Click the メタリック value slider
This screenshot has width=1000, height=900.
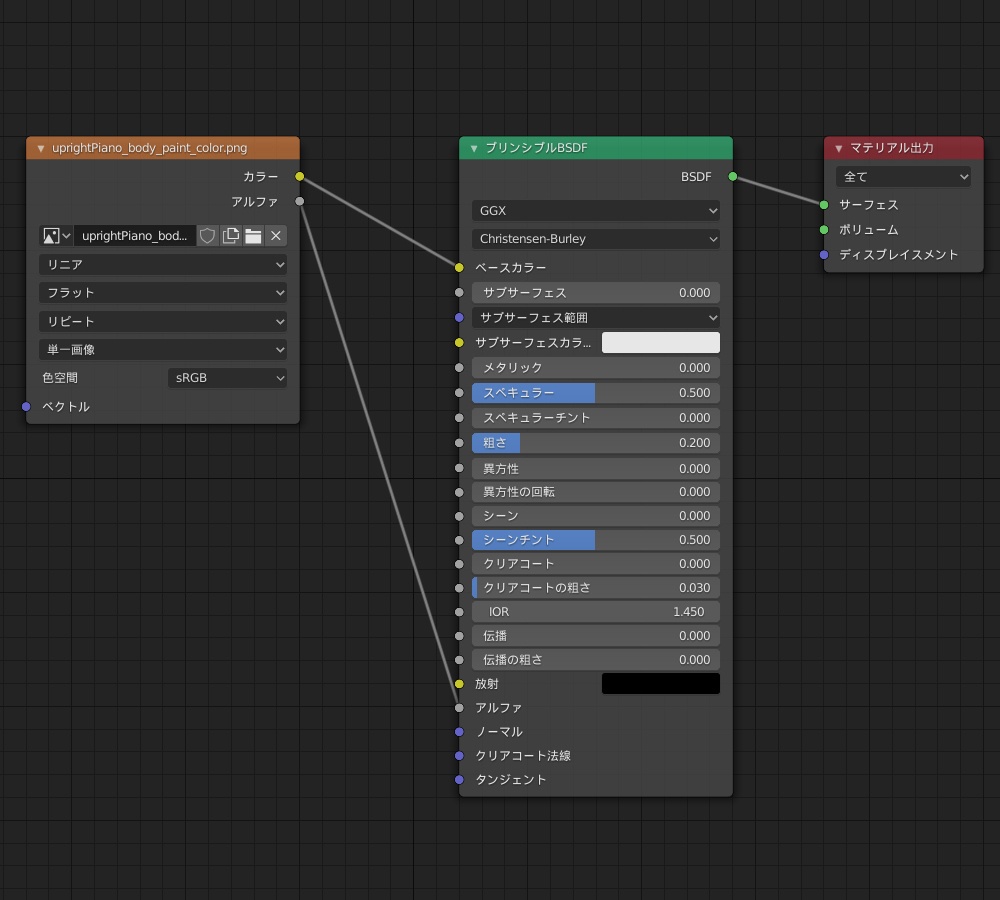coord(596,367)
